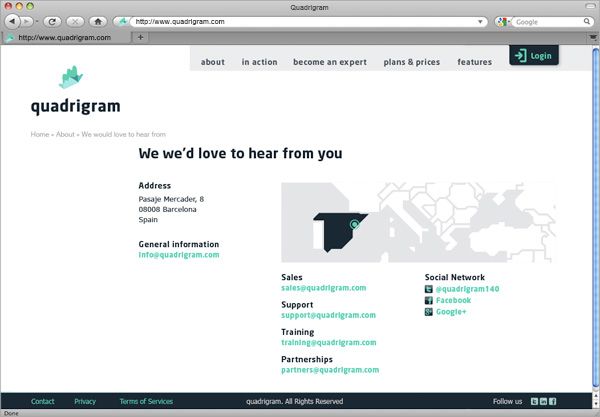Click the Twitter icon next to @quadrigram140
This screenshot has width=600, height=417.
pyautogui.click(x=429, y=289)
